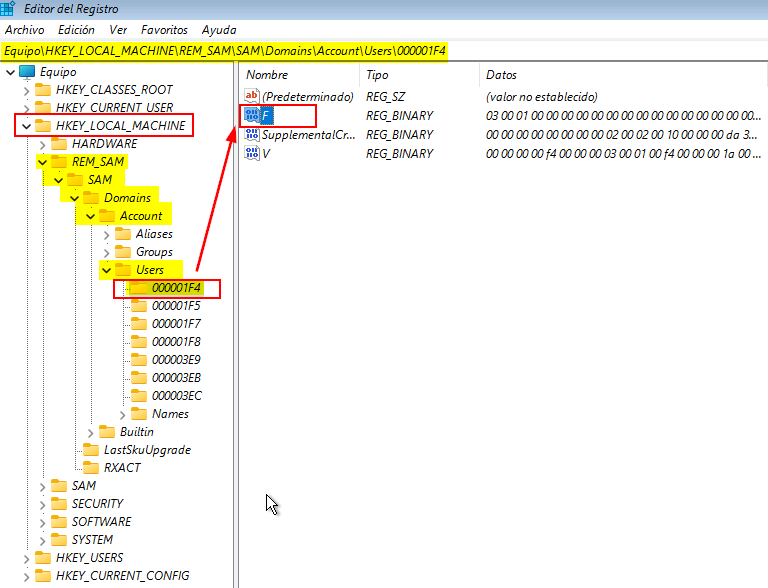Viewport: 768px width, 588px height.
Task: Click the binary icon of value V
Action: tap(252, 154)
